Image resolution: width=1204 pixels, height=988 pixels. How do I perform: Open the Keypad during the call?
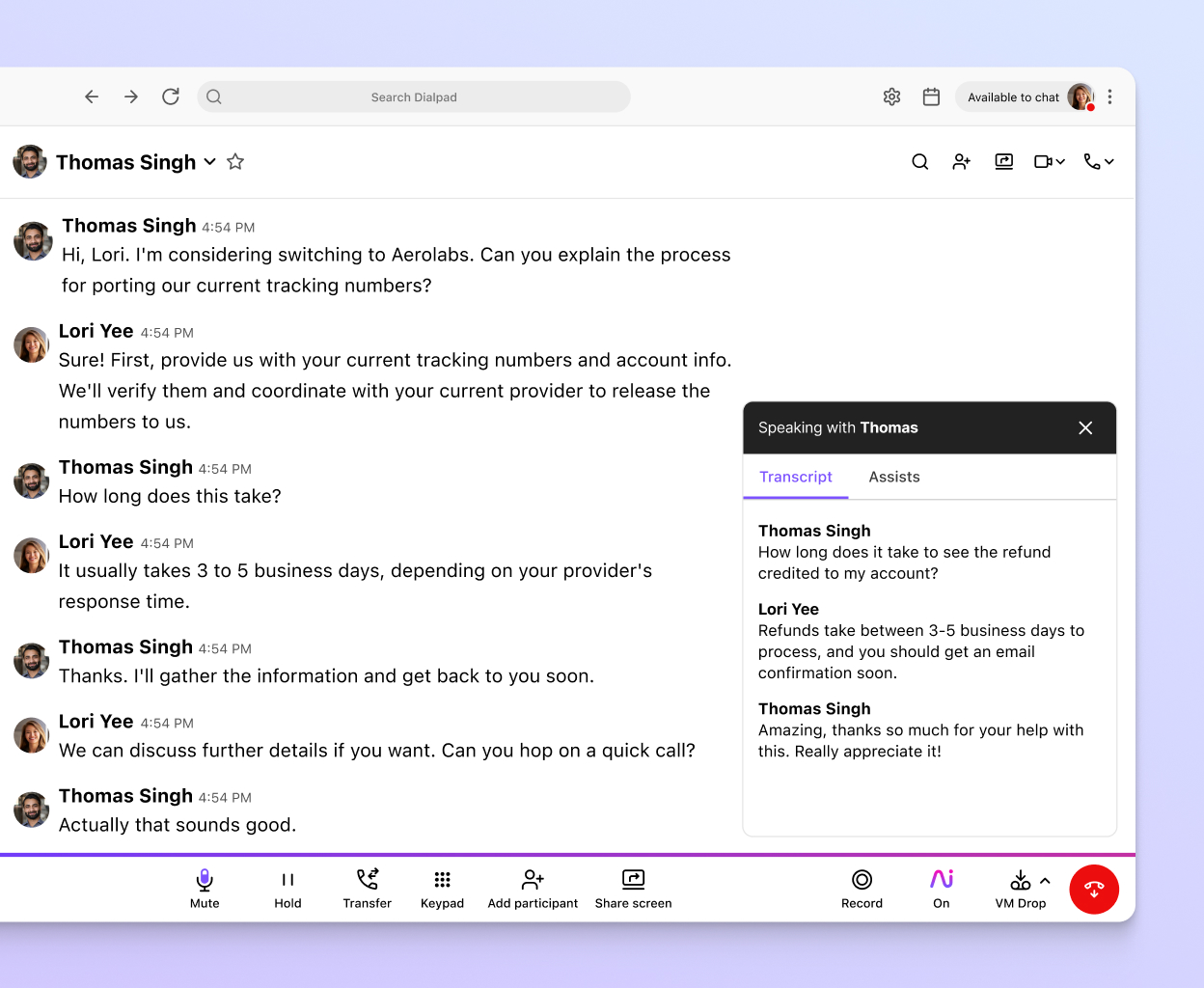coord(442,888)
